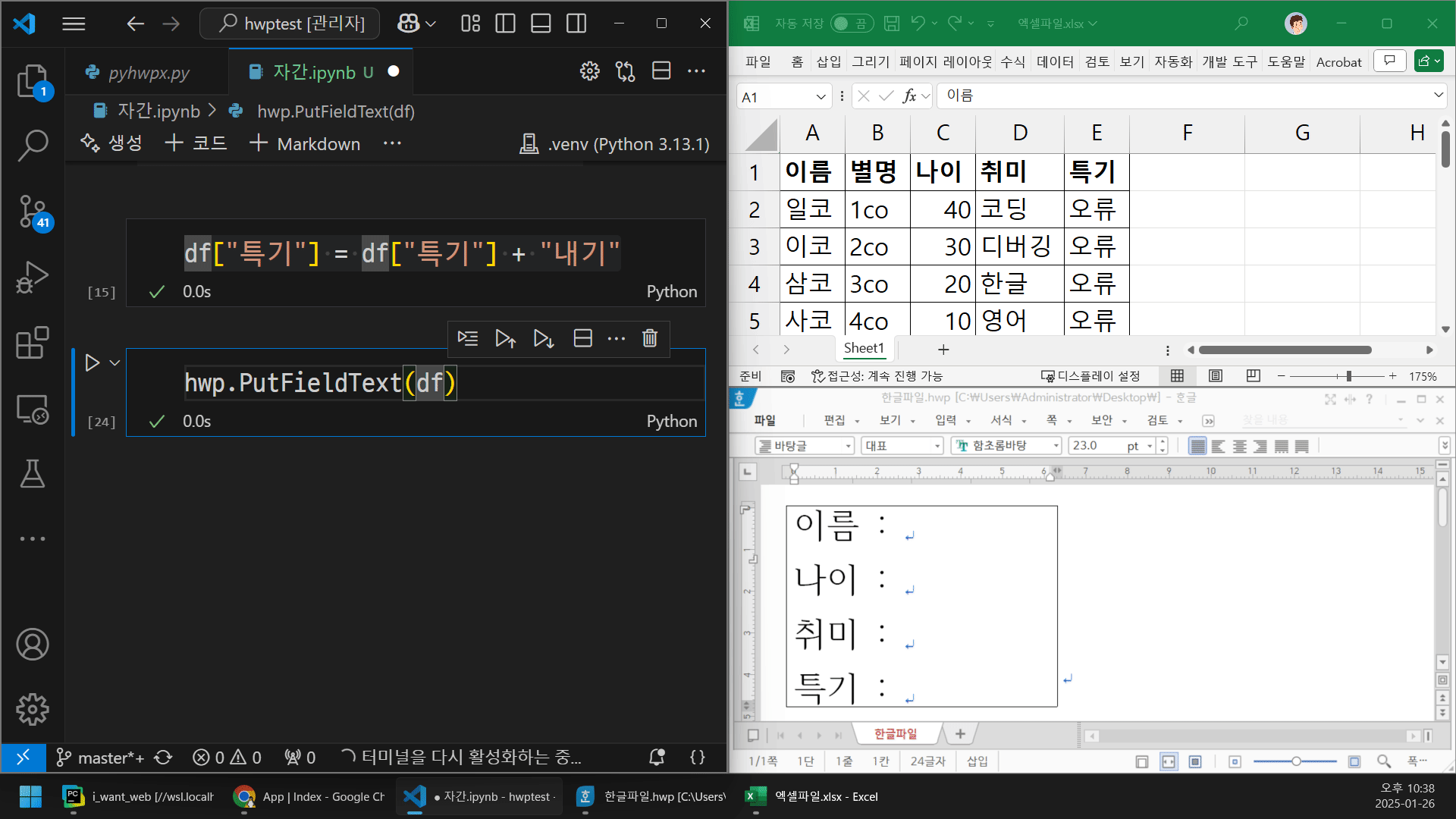The image size is (1456, 819).
Task: Open the Testing flask view
Action: tap(33, 474)
